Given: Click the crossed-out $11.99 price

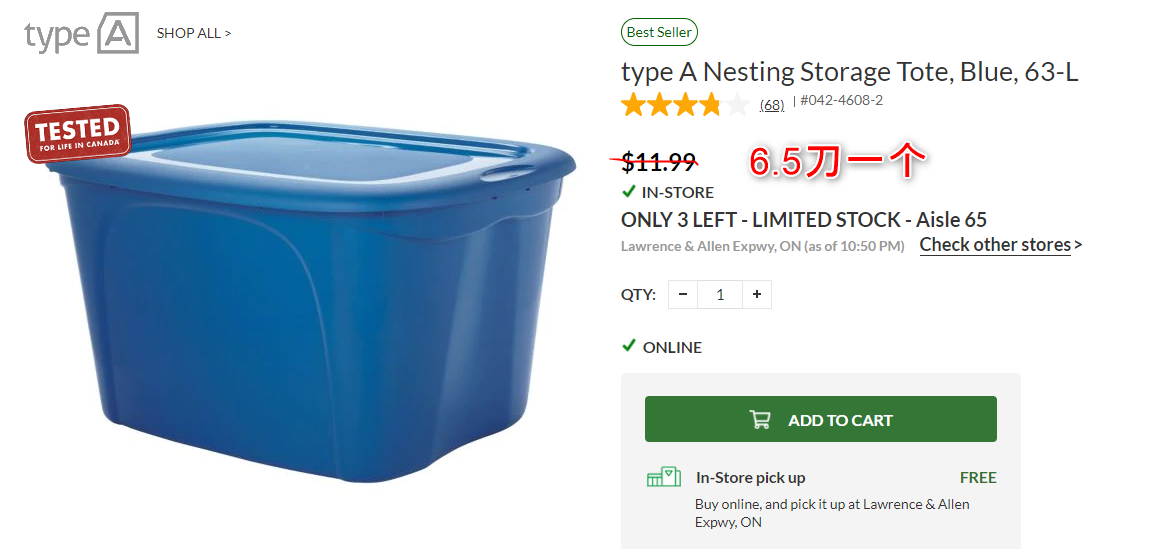Looking at the screenshot, I should click(x=658, y=160).
